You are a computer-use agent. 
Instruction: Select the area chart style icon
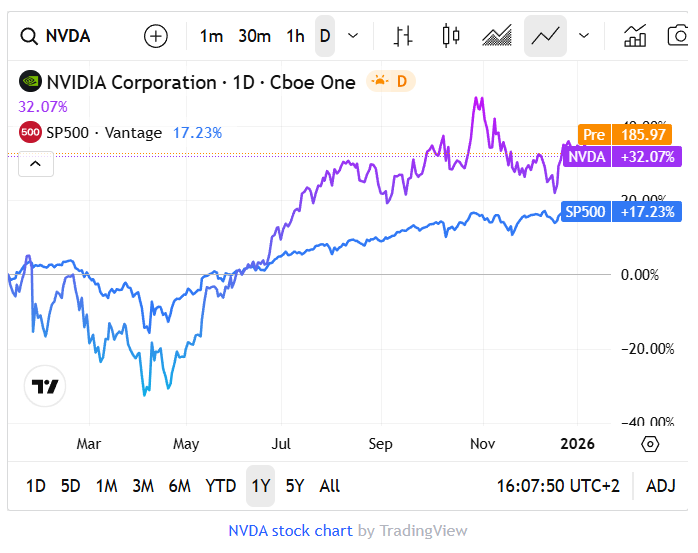coord(497,36)
